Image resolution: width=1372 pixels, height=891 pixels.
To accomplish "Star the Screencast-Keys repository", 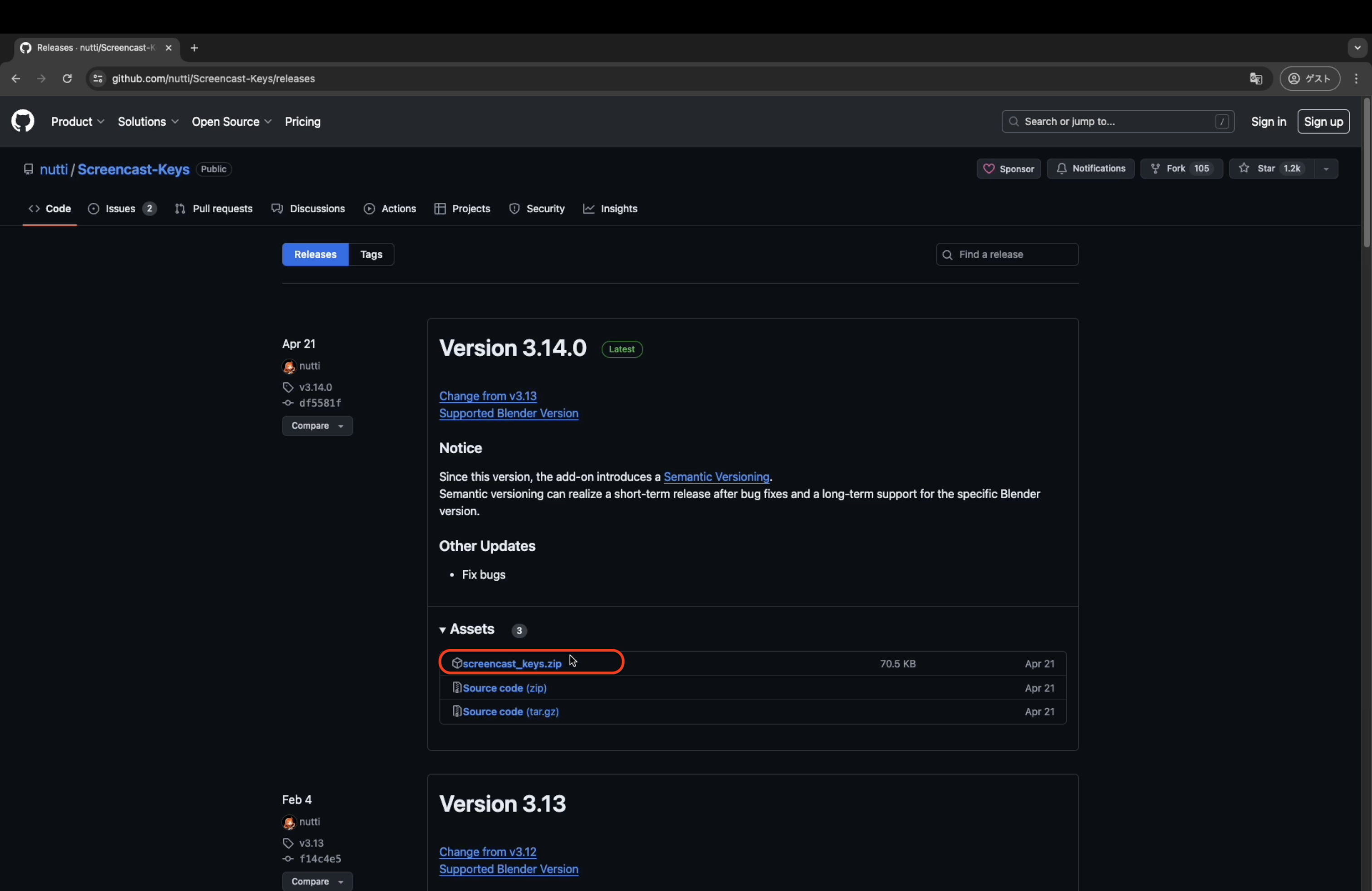I will coord(1271,169).
